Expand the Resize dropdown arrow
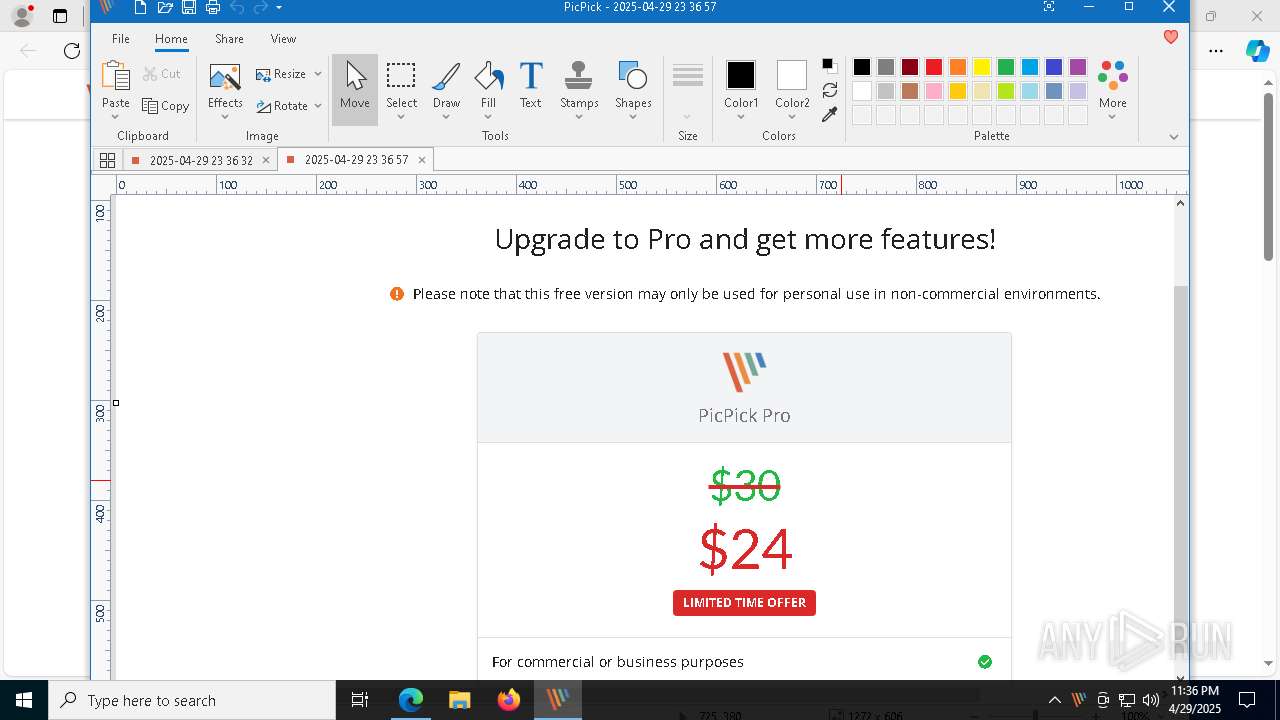 point(318,74)
